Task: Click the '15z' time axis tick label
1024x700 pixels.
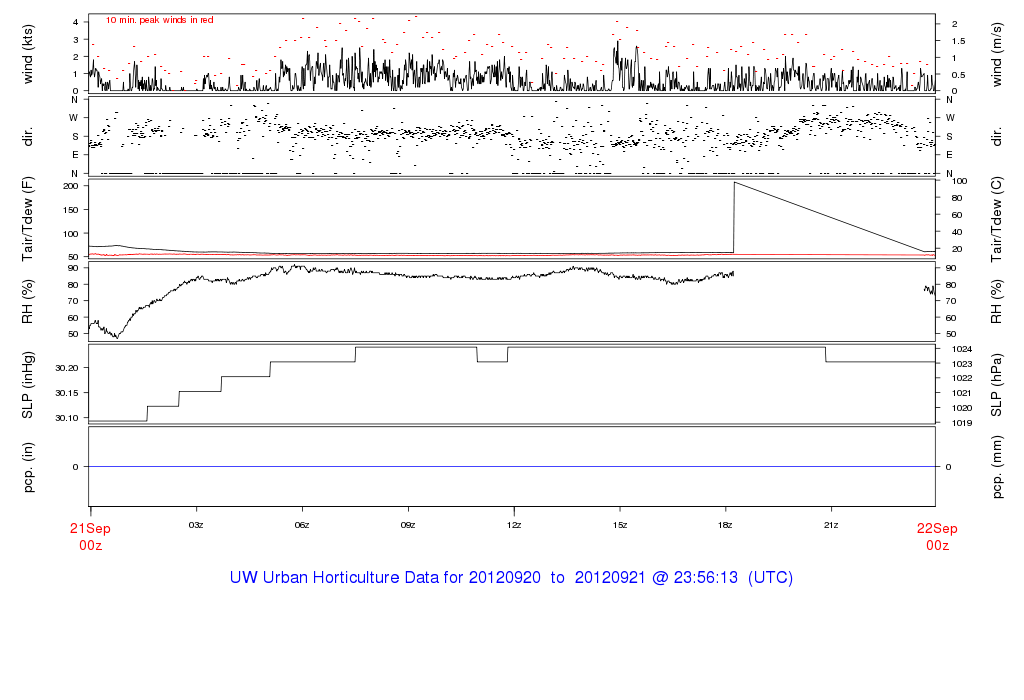Action: tap(620, 525)
